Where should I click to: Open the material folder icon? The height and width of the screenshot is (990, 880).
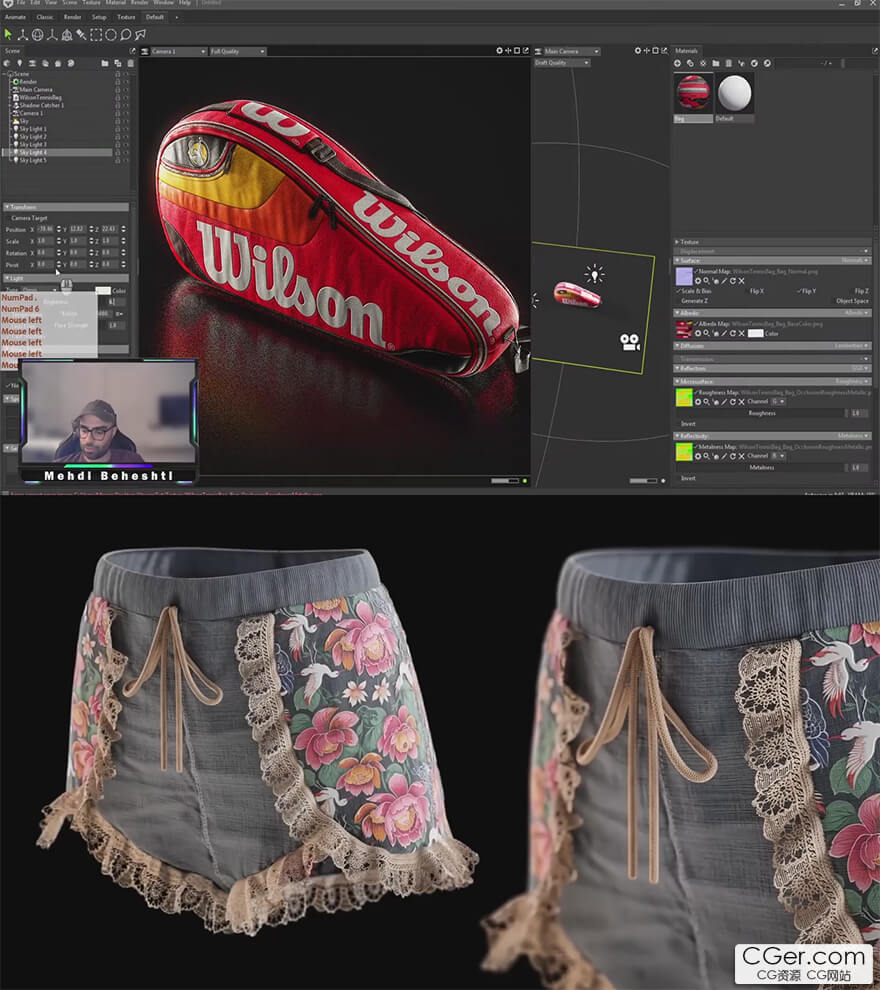(x=716, y=63)
